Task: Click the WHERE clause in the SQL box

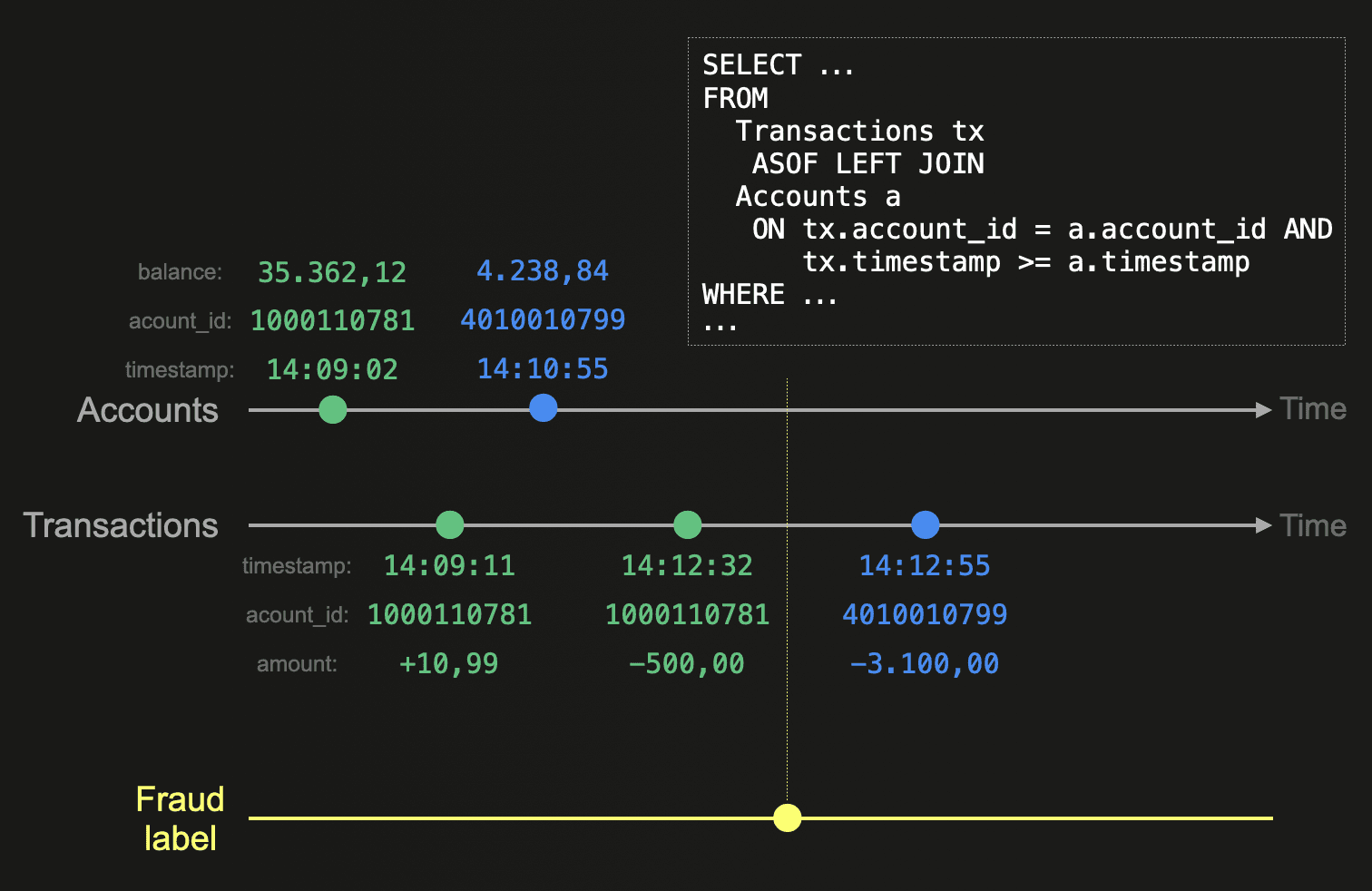Action: [743, 294]
